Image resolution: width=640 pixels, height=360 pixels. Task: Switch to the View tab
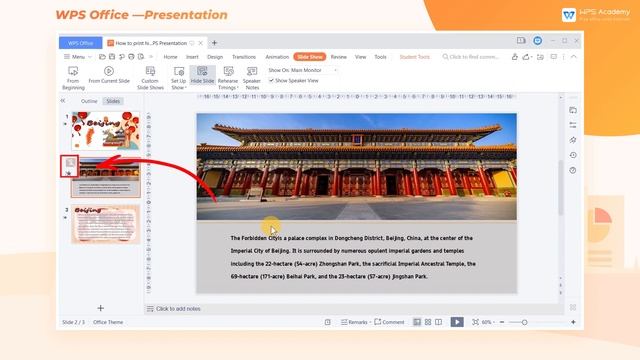click(360, 57)
